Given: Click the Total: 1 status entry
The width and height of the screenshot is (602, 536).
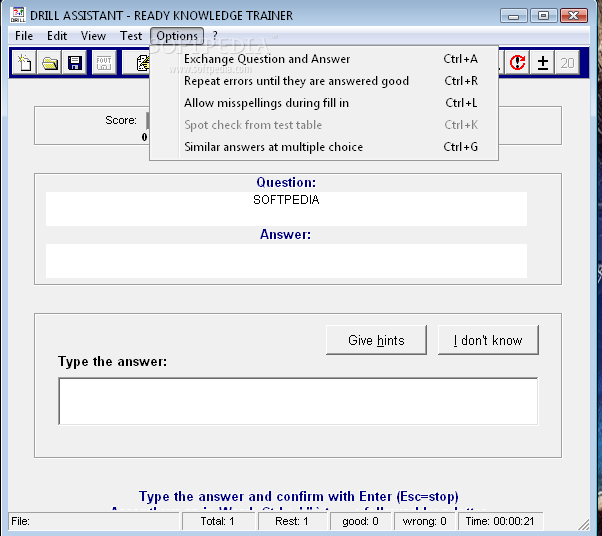Looking at the screenshot, I should click(x=218, y=521).
